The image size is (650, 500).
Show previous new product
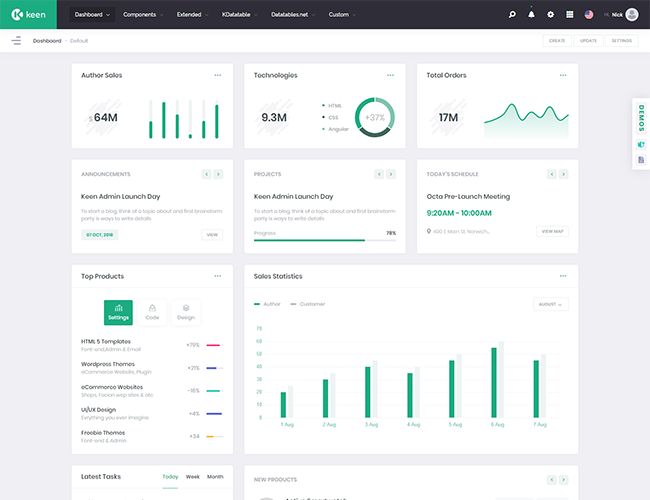(x=551, y=480)
